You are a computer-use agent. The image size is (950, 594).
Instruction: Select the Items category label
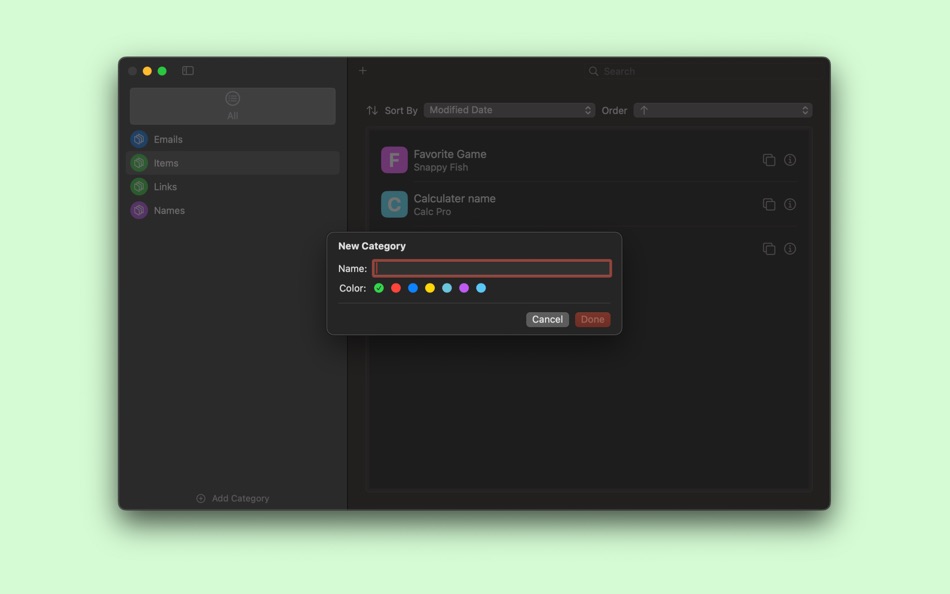click(x=166, y=163)
